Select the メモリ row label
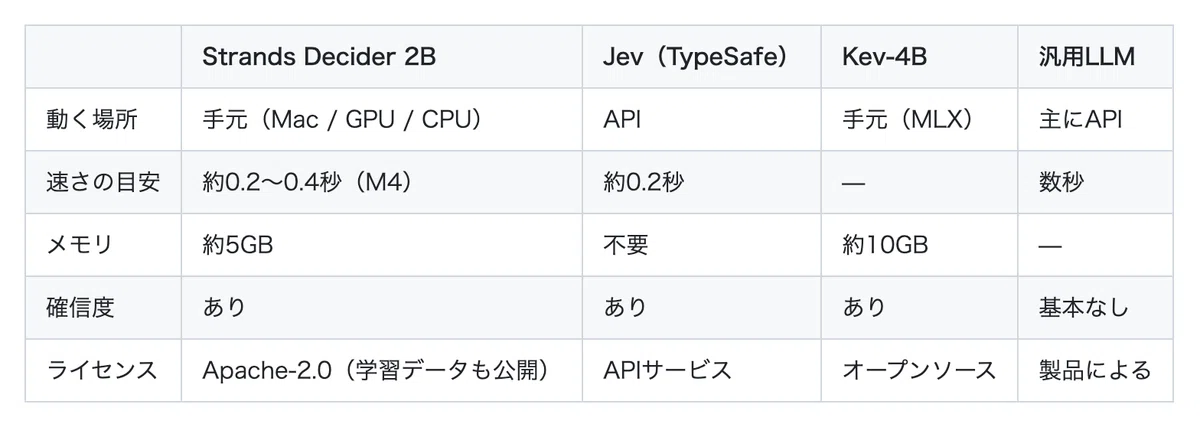Image resolution: width=1200 pixels, height=427 pixels. pos(82,245)
